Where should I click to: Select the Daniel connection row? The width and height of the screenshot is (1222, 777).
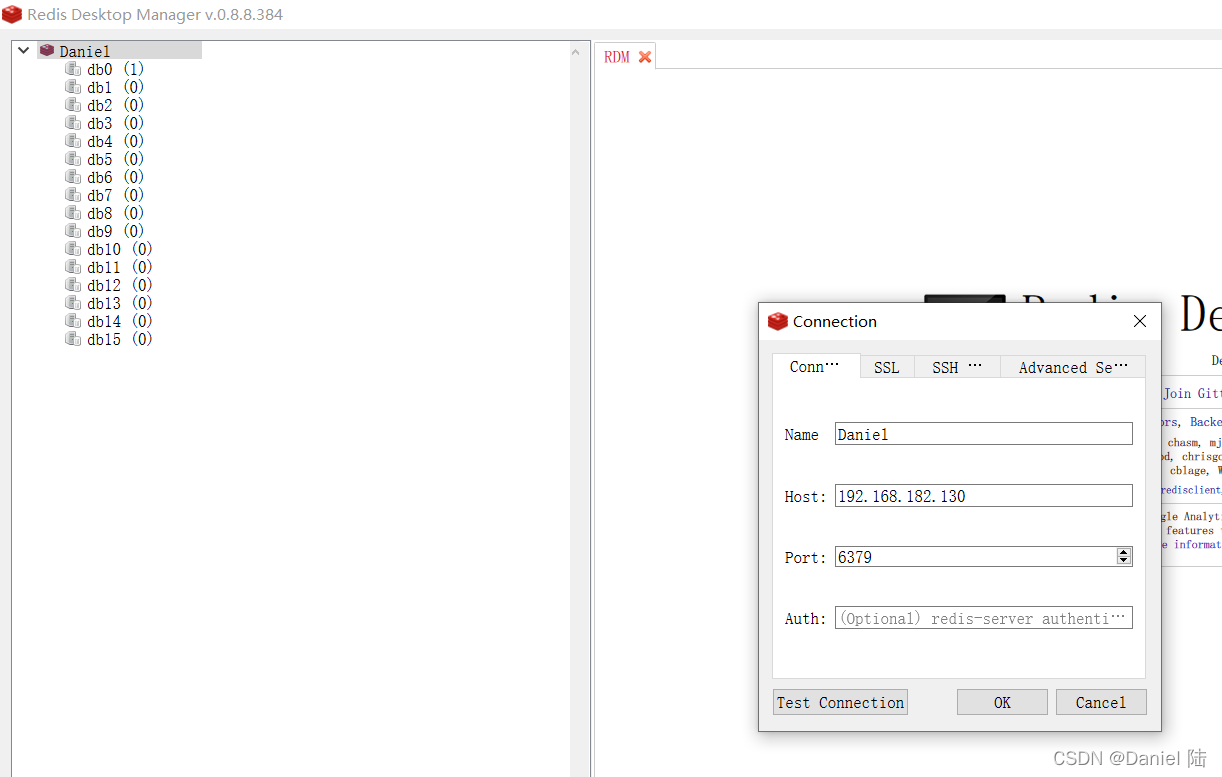point(119,50)
